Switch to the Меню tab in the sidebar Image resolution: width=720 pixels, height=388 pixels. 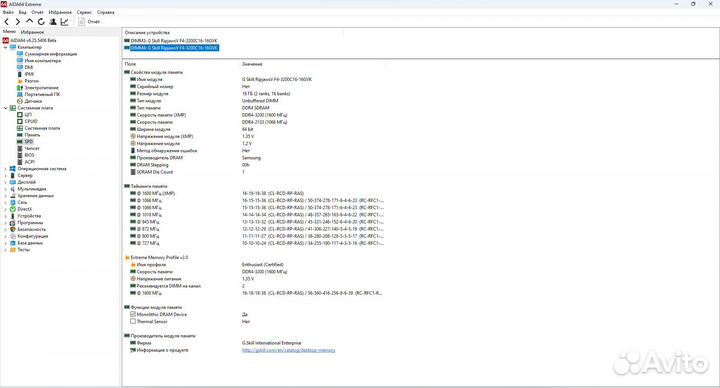click(9, 32)
